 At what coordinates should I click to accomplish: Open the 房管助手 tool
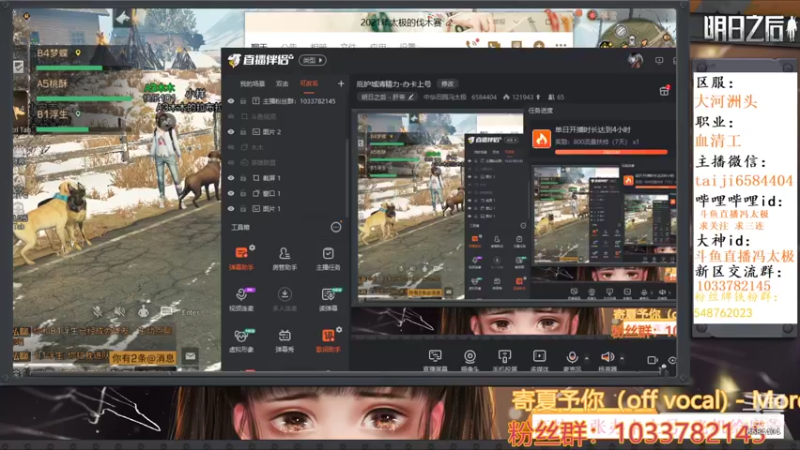[x=285, y=257]
